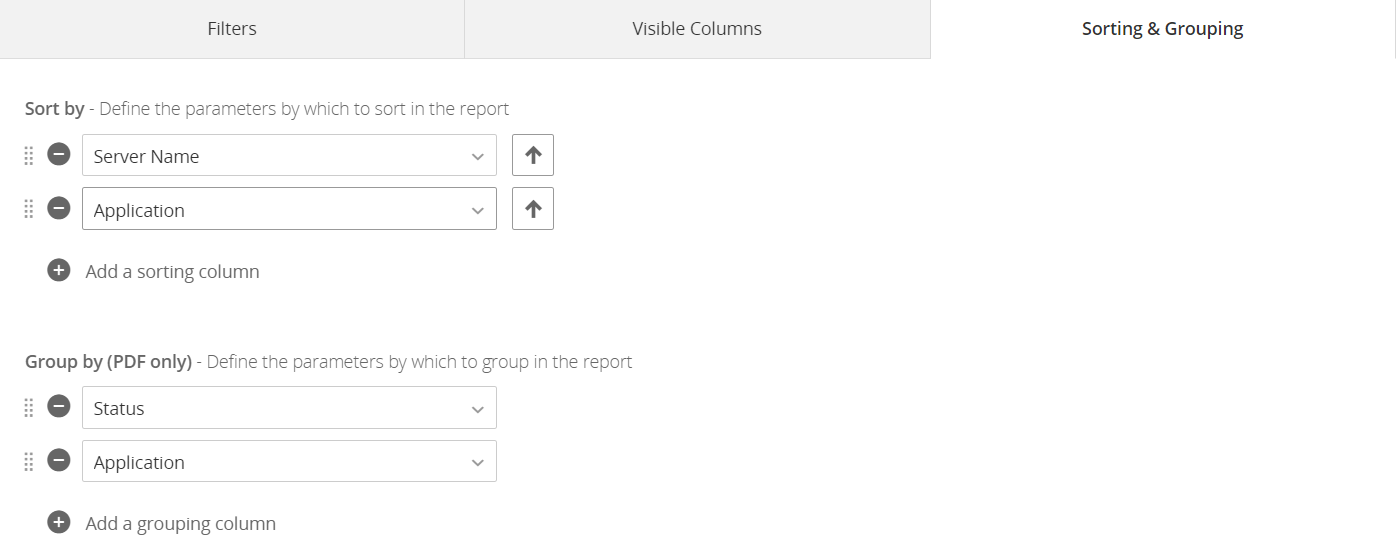
Task: Select the Sorting & Grouping tab
Action: click(1162, 29)
